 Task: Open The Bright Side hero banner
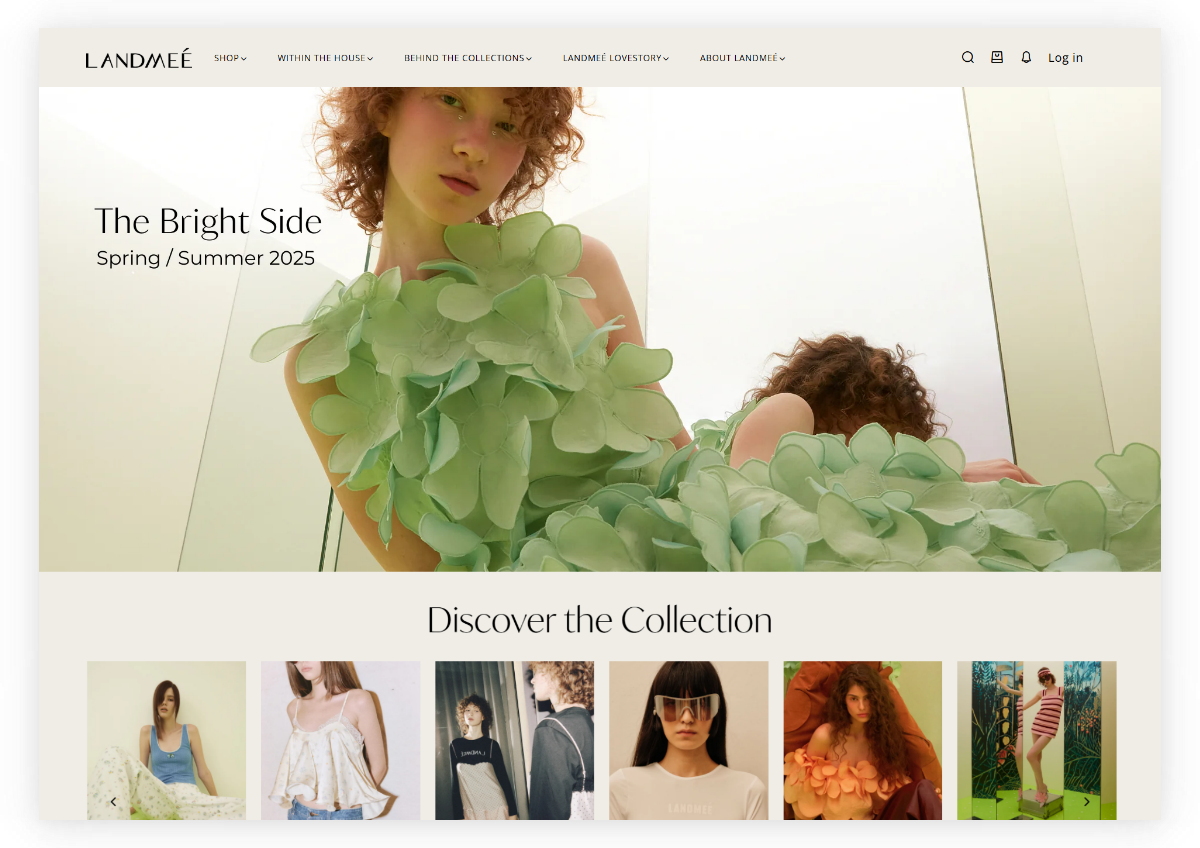click(207, 221)
